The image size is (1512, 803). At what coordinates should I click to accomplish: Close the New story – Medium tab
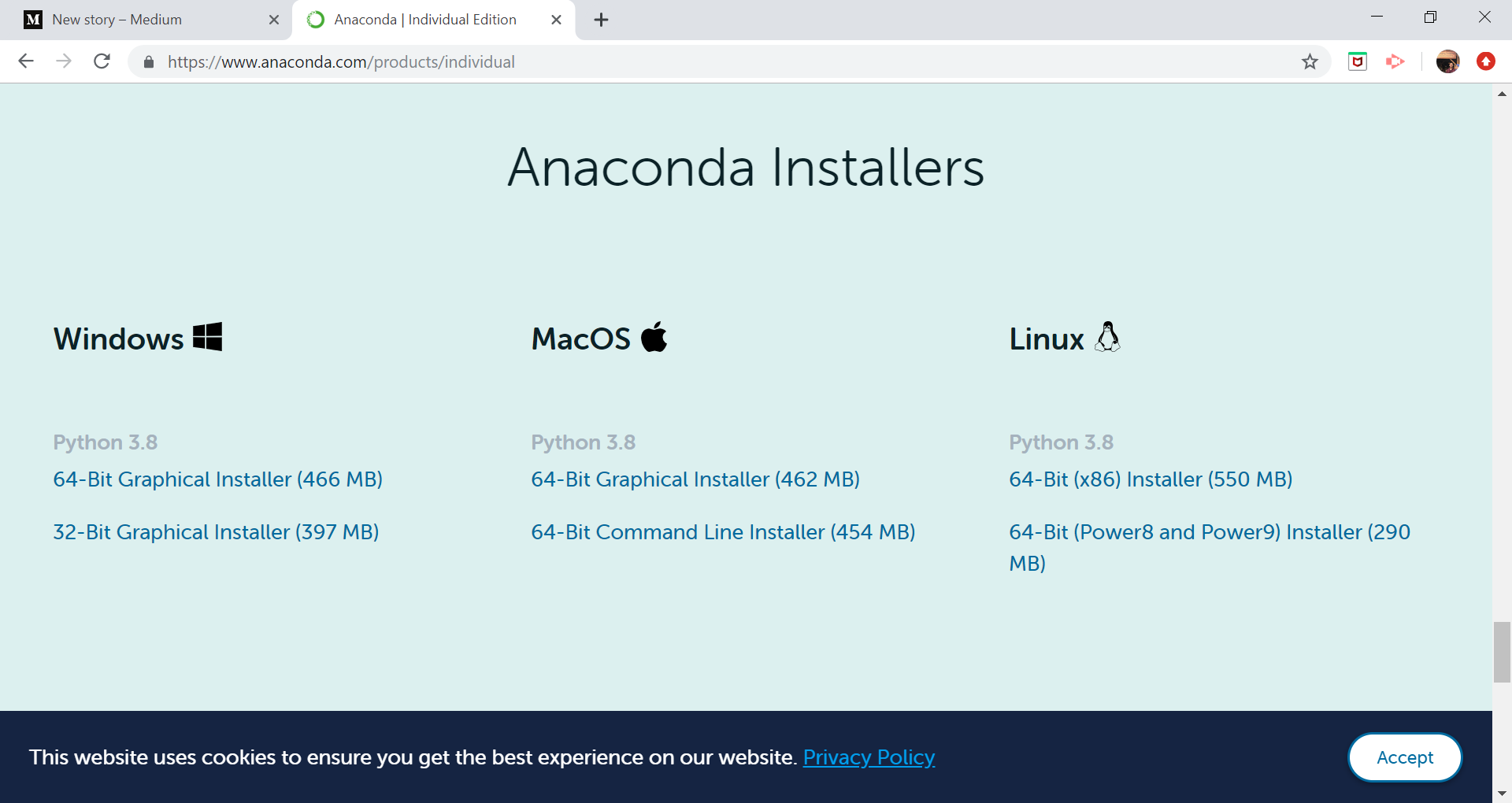click(274, 20)
